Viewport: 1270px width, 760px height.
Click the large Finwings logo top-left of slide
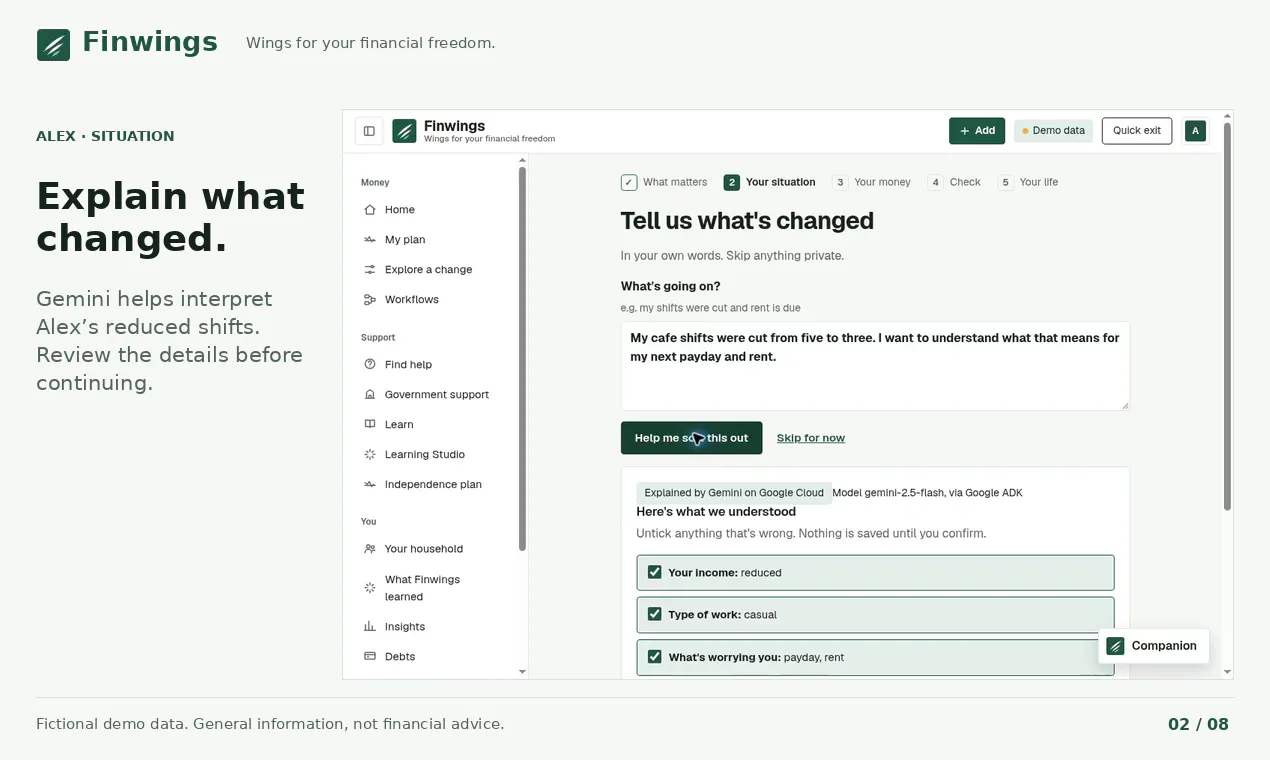tap(53, 44)
